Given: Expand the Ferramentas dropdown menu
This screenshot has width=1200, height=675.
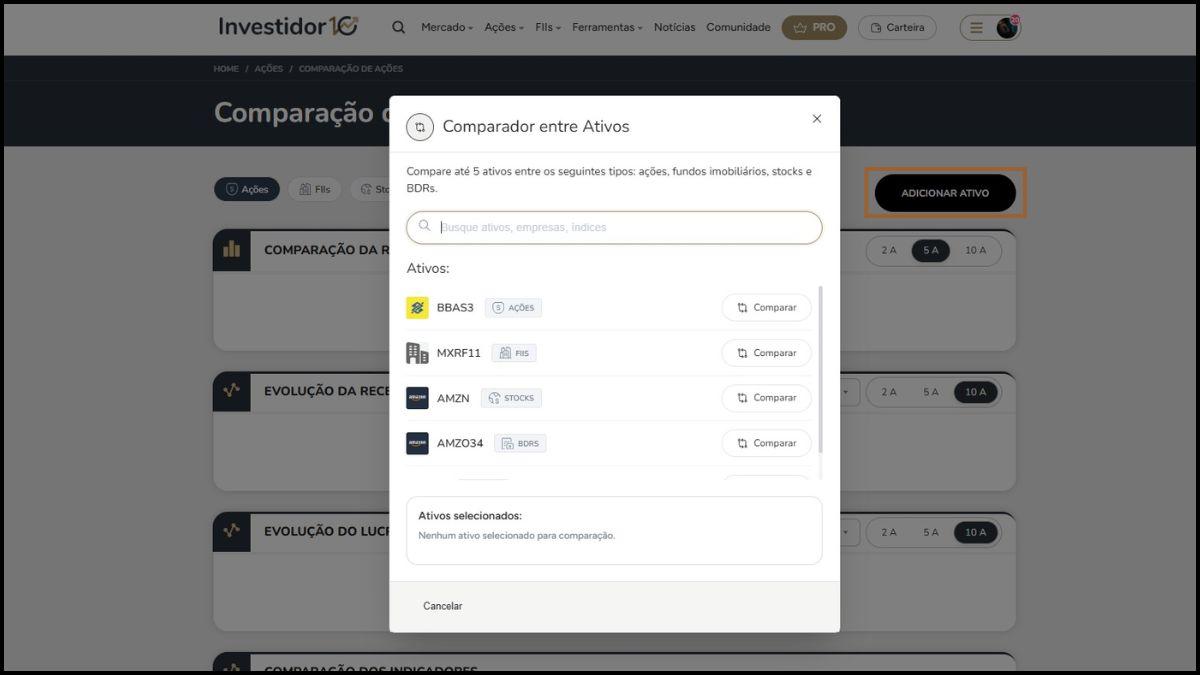Looking at the screenshot, I should click(607, 27).
